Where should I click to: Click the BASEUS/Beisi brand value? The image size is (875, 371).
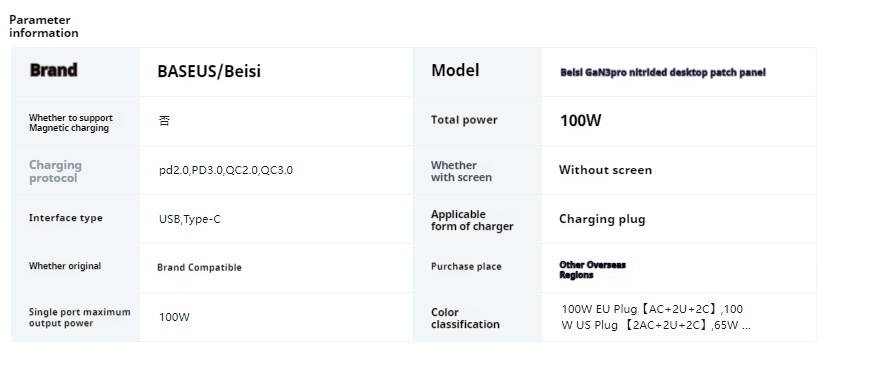coord(209,71)
